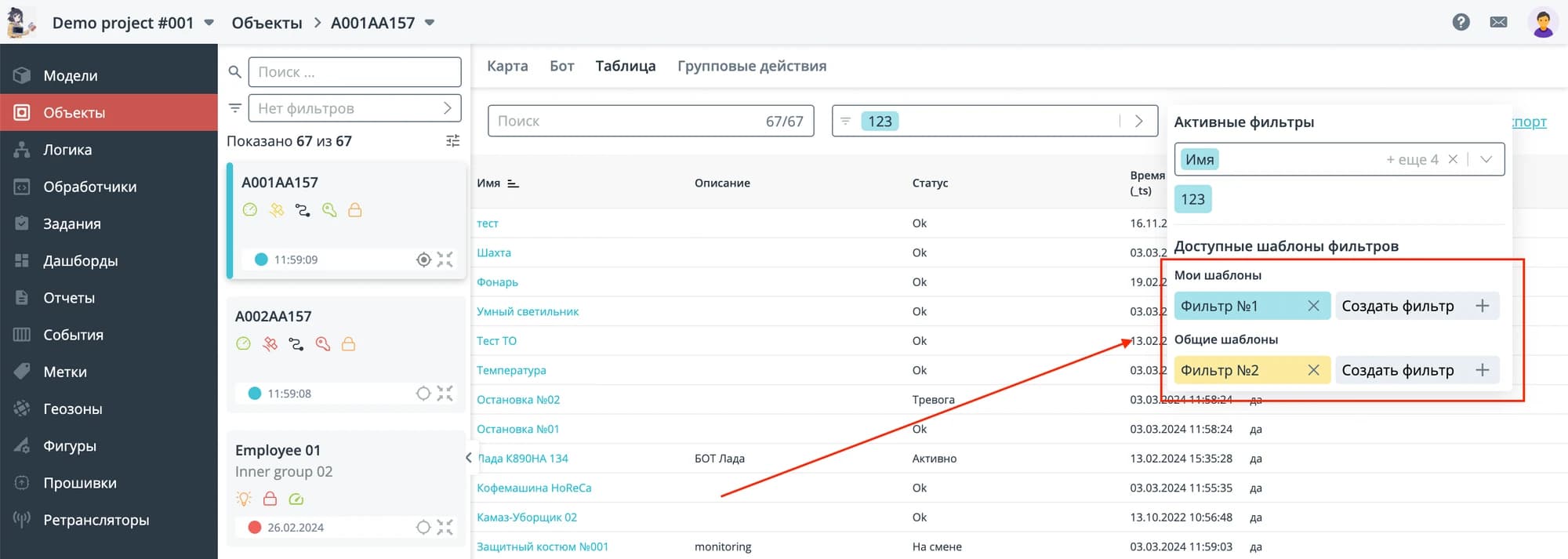Expand A002AA157 card with fullscreen arrows icon
The height and width of the screenshot is (559, 1568).
pyautogui.click(x=445, y=394)
